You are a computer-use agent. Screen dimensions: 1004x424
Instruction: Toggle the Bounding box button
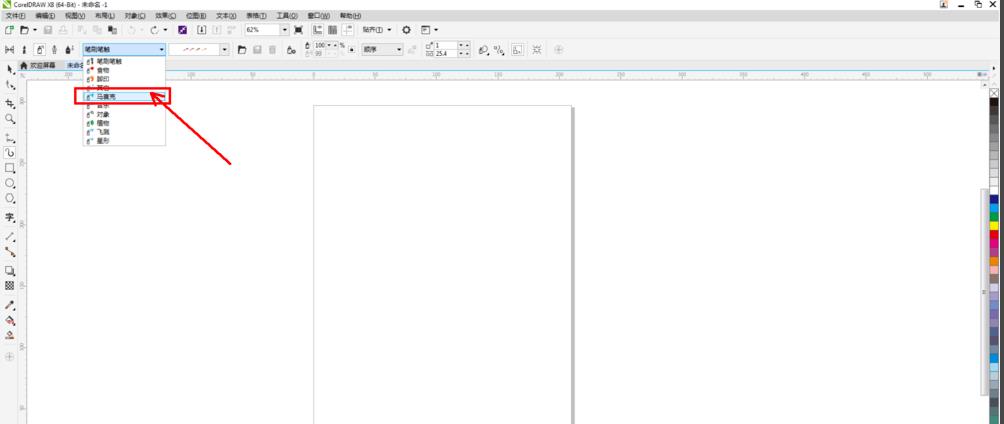[518, 49]
